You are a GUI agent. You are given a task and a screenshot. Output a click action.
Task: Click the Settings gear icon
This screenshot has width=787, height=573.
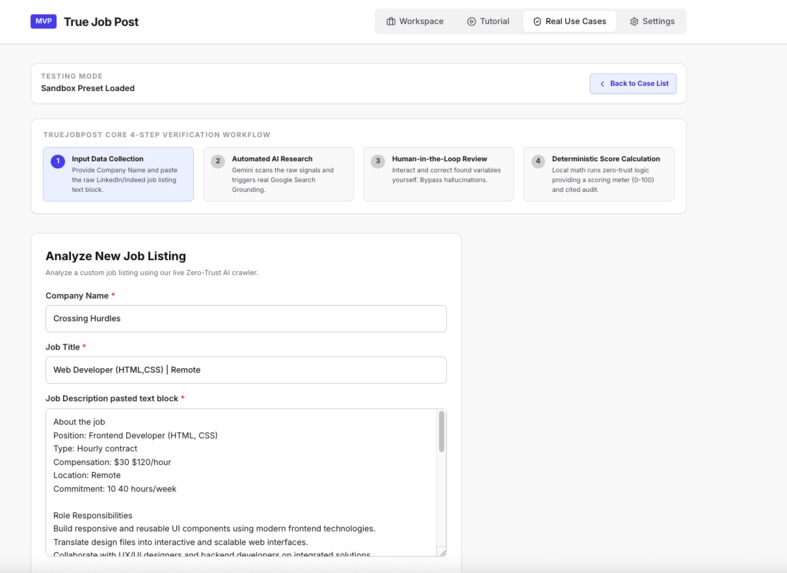pyautogui.click(x=634, y=22)
